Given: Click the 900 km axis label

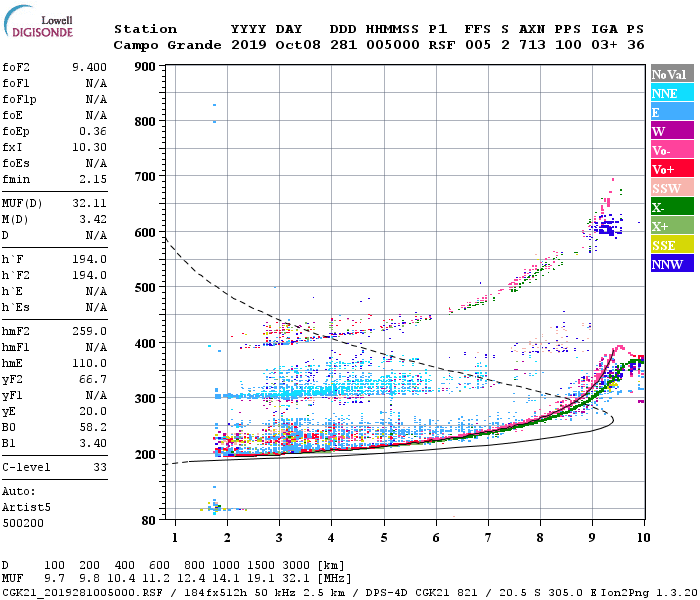Looking at the screenshot, I should tap(145, 67).
